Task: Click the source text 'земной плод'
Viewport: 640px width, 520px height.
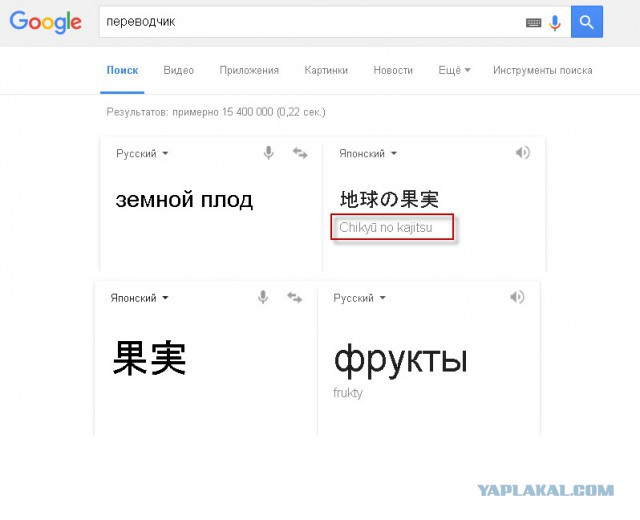Action: click(184, 200)
